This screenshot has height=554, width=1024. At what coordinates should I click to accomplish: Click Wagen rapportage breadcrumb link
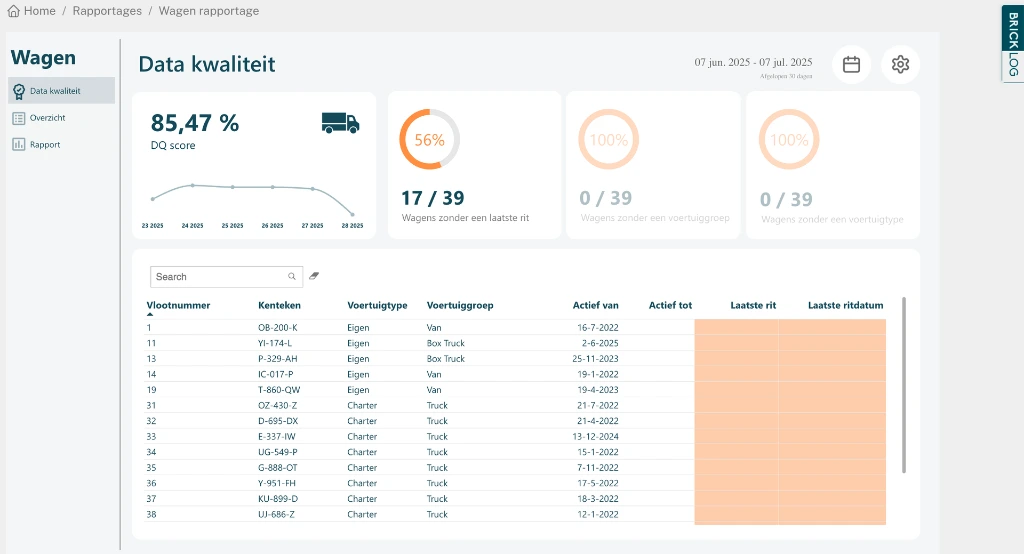208,11
